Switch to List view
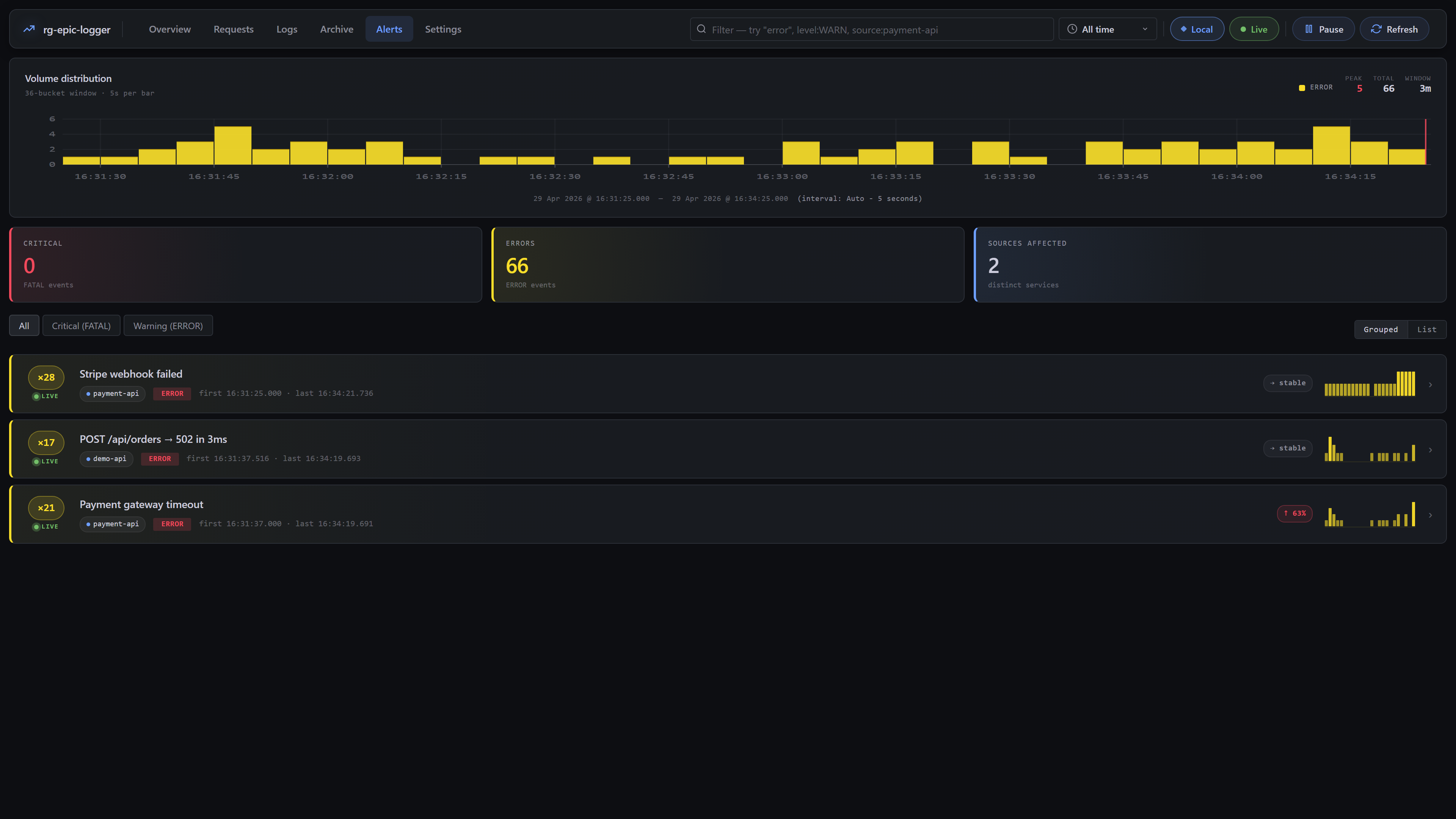 pyautogui.click(x=1426, y=329)
